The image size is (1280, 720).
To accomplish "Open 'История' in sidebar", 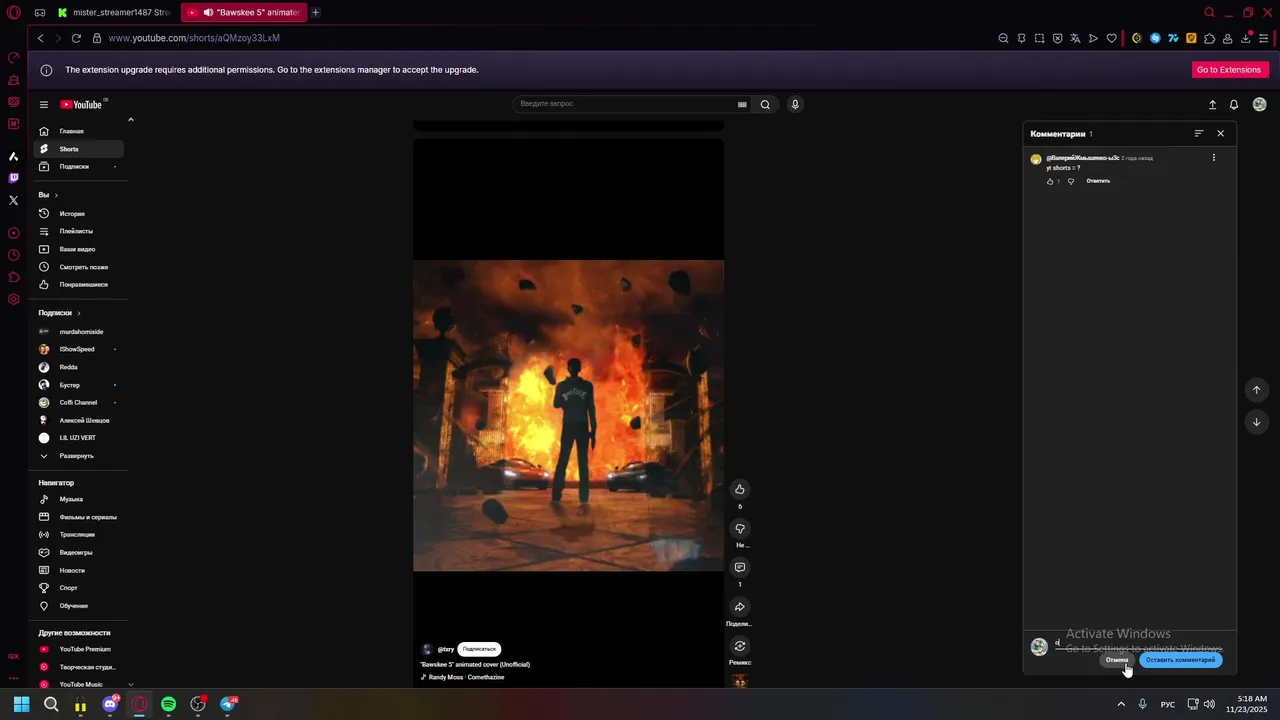I will coord(78,214).
